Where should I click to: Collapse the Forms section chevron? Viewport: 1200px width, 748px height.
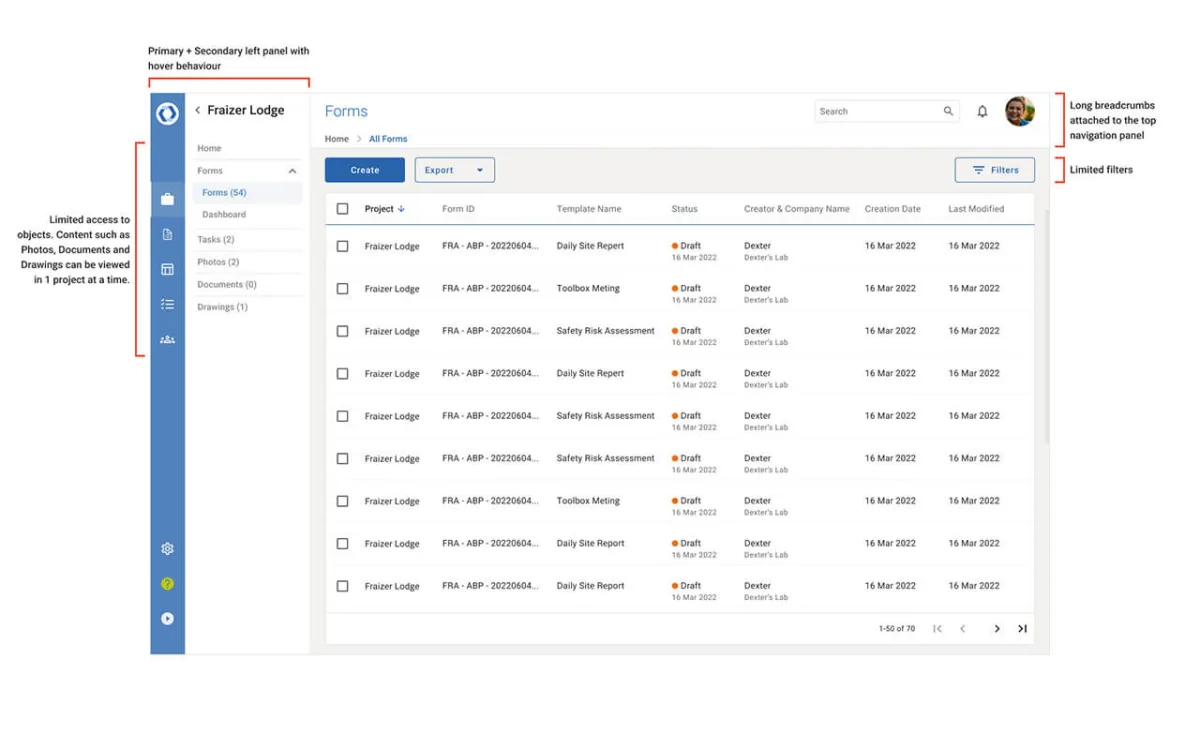click(x=292, y=172)
